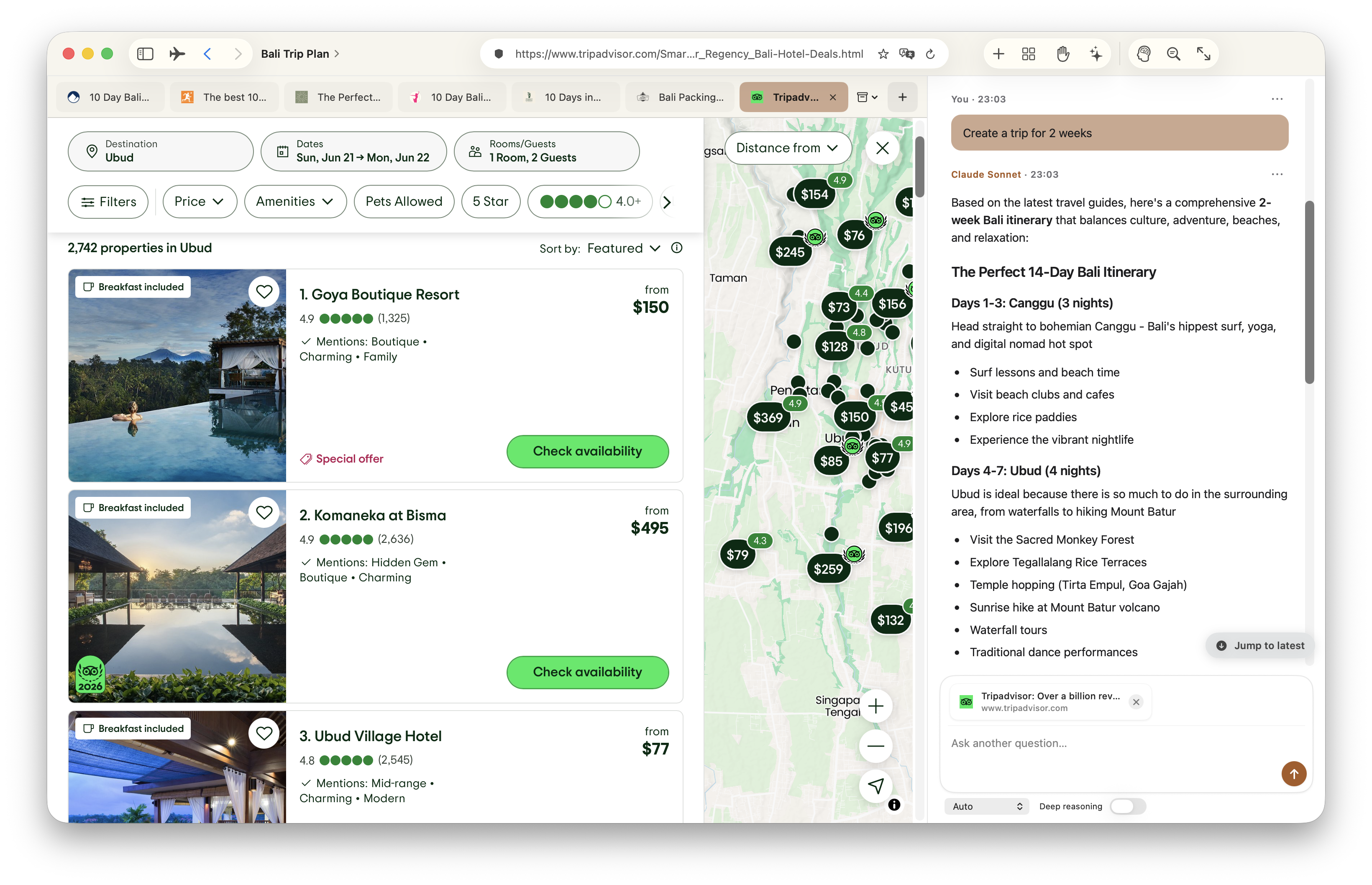
Task: Click the hand icon in toolbar
Action: click(x=1063, y=54)
